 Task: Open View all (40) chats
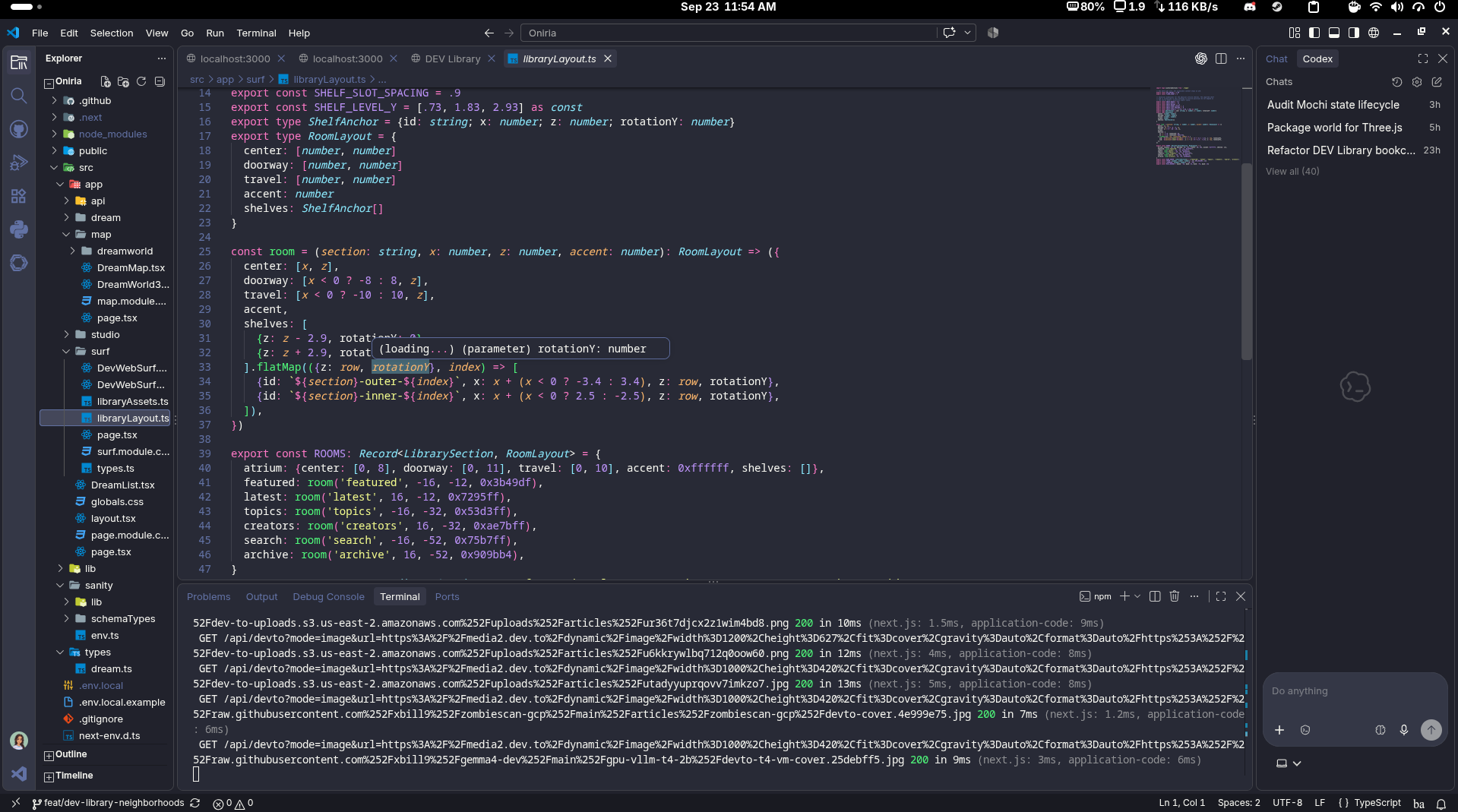(1292, 172)
